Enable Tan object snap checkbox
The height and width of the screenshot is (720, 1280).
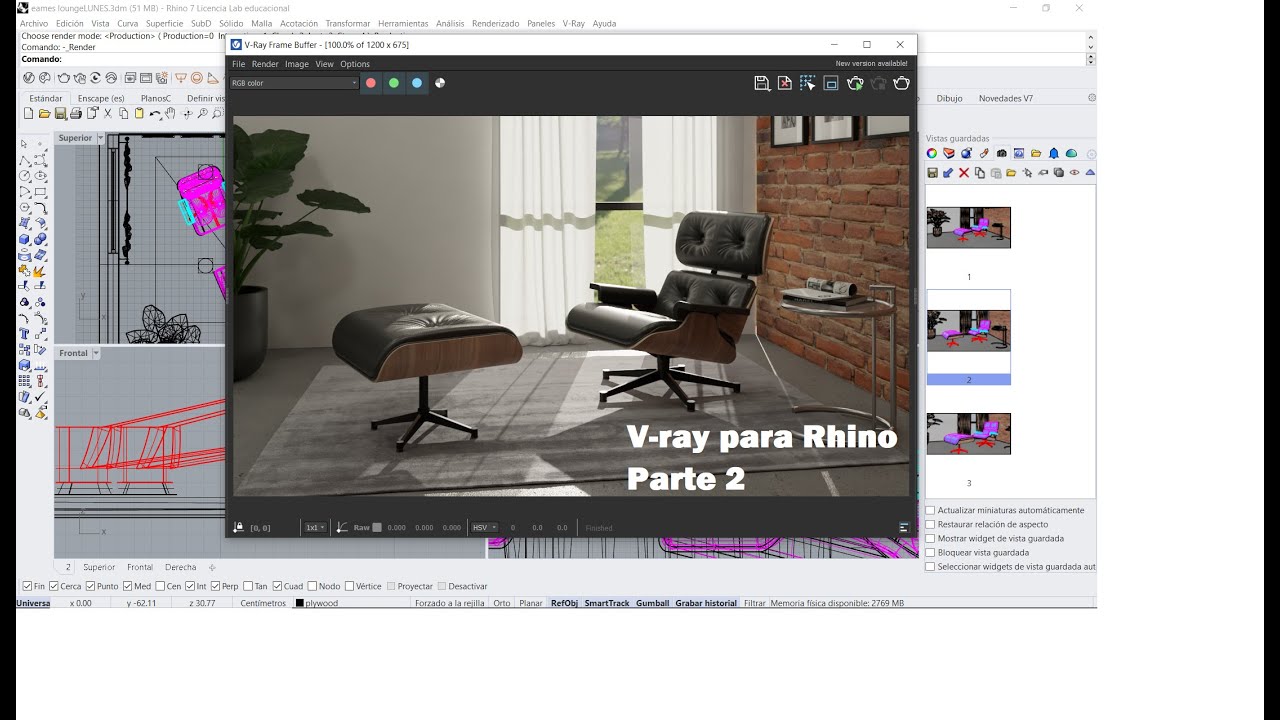click(247, 586)
